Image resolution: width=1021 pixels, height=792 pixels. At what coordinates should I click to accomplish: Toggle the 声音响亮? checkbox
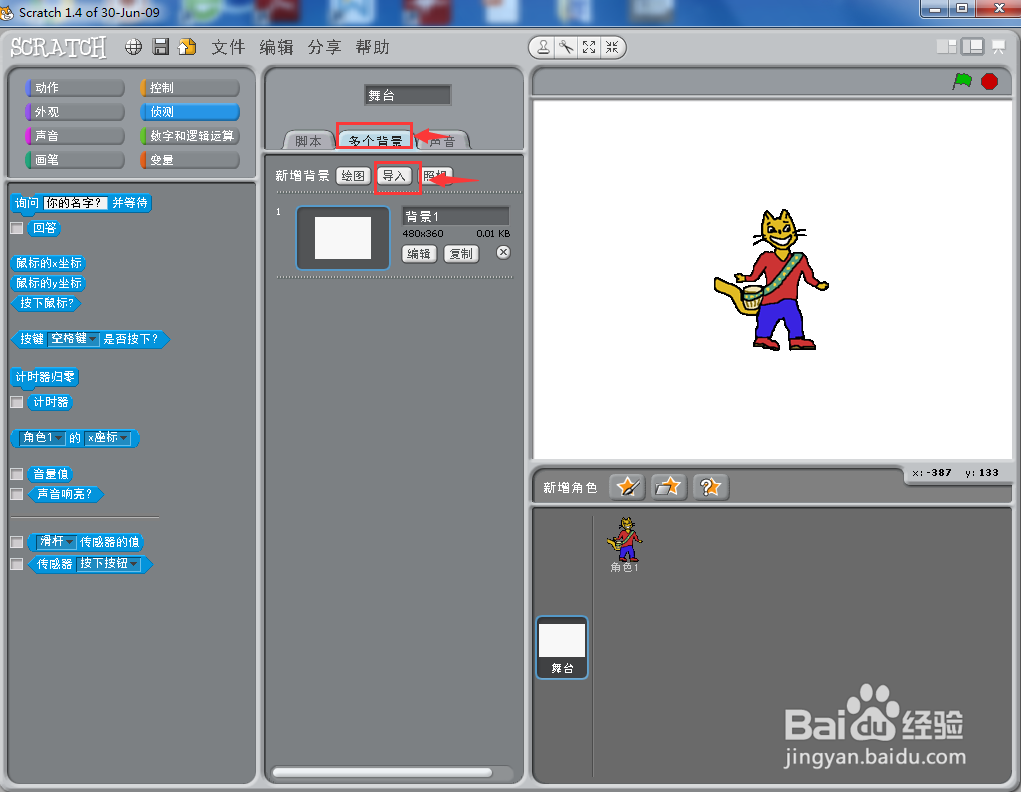tap(17, 494)
